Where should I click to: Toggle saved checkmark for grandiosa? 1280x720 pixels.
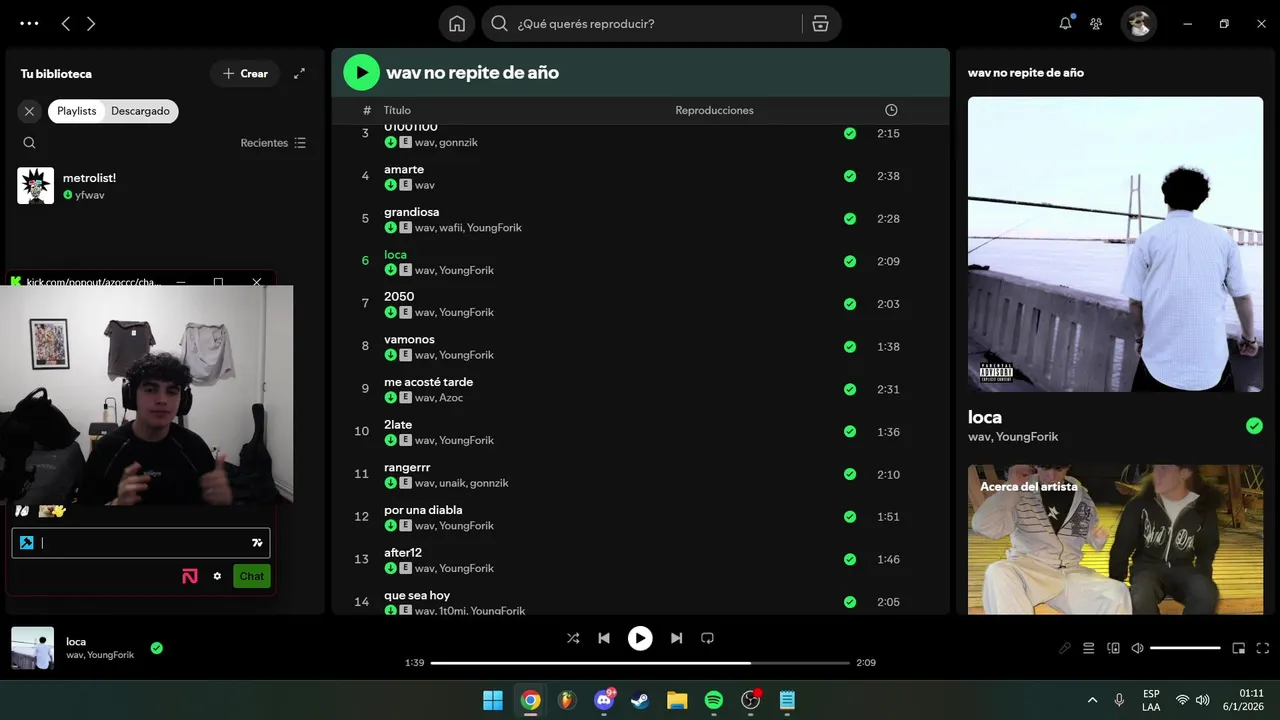coord(849,219)
